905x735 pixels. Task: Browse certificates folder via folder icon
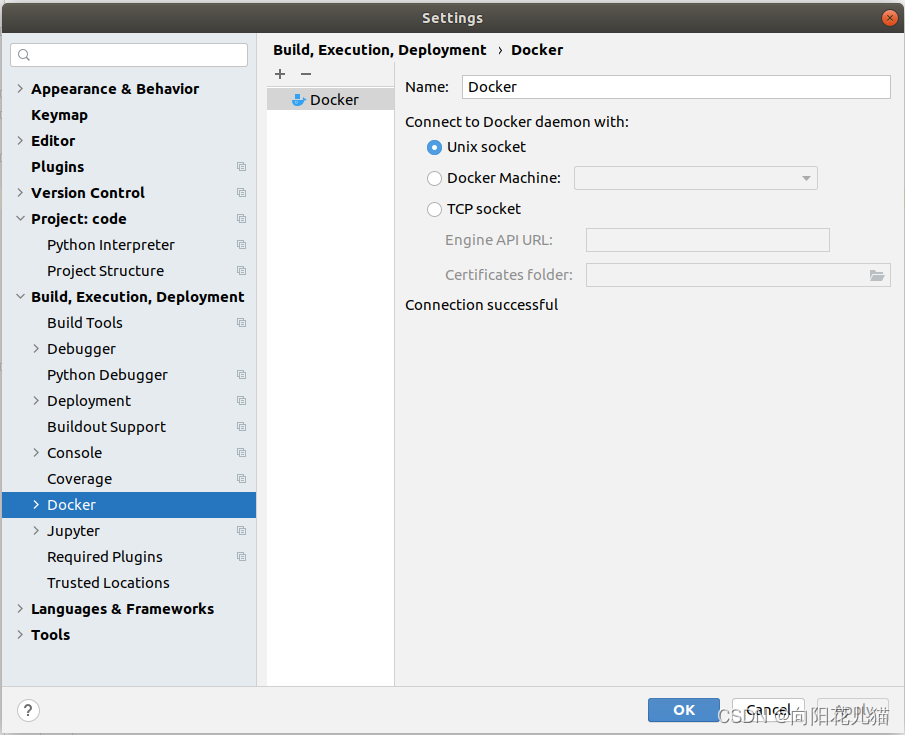(x=877, y=275)
